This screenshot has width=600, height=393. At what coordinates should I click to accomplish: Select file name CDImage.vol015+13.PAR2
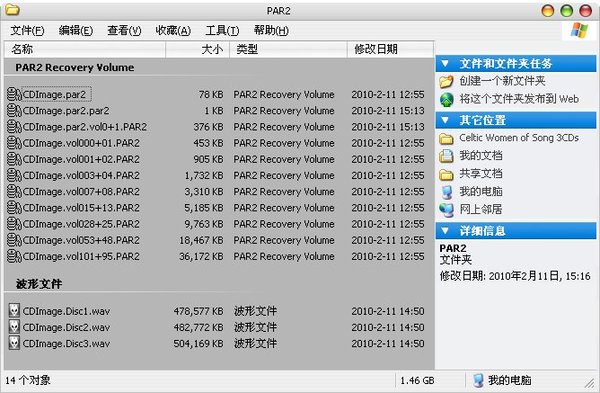coord(81,208)
